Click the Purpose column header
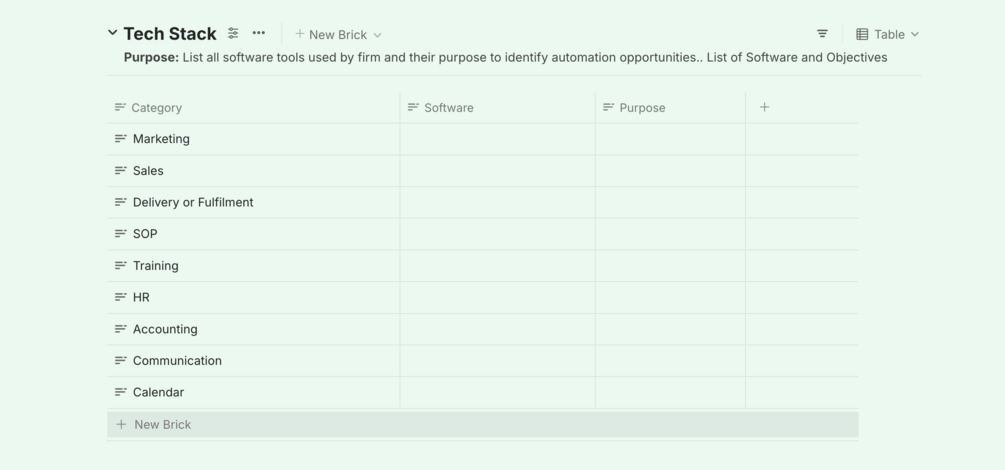This screenshot has height=470, width=1005. point(642,108)
